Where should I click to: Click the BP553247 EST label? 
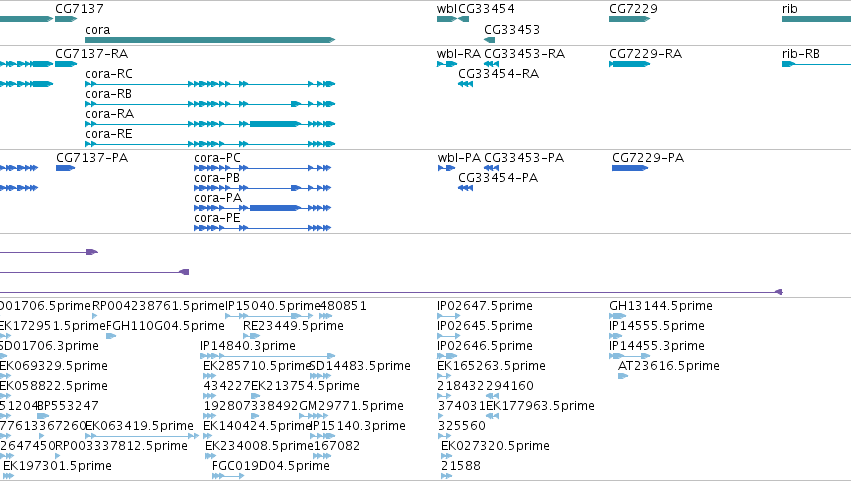point(68,406)
